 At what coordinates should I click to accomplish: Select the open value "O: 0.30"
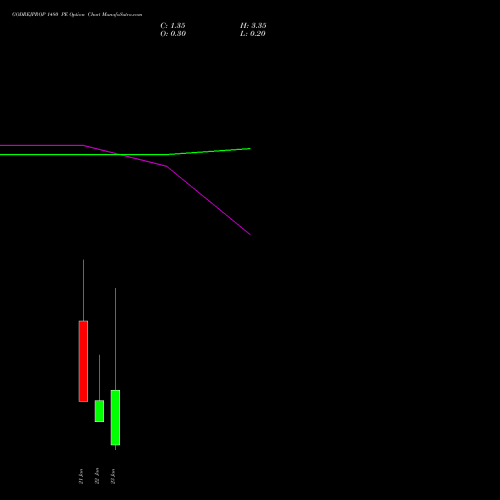[x=173, y=34]
